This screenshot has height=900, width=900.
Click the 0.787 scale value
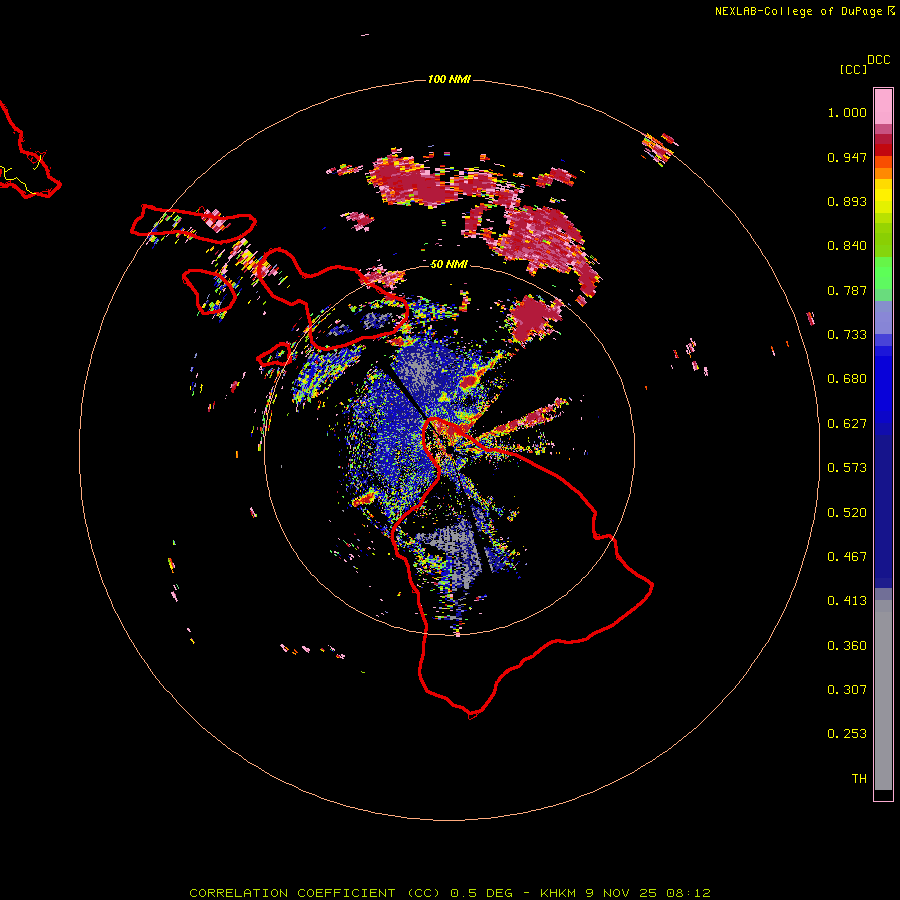pyautogui.click(x=847, y=290)
